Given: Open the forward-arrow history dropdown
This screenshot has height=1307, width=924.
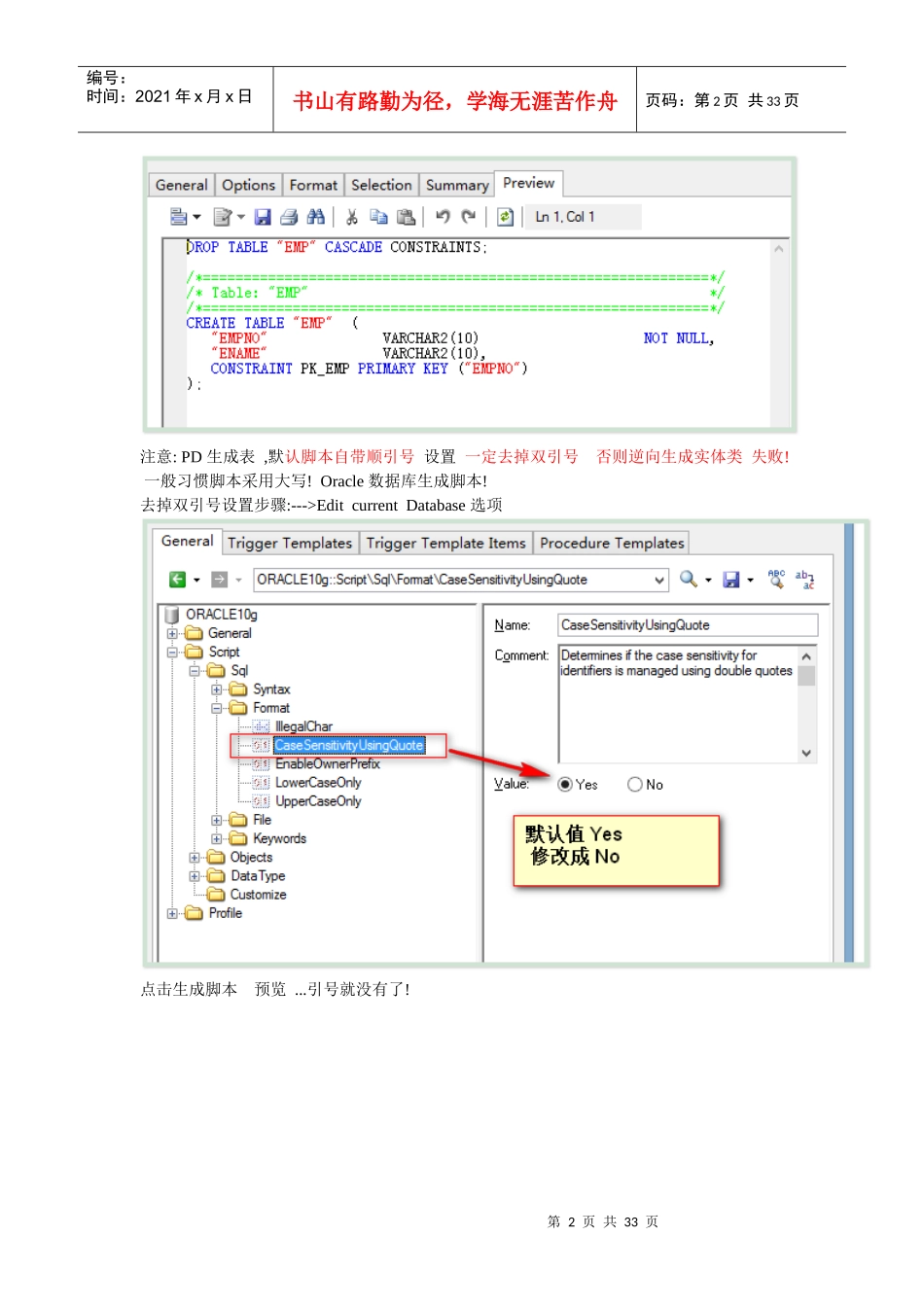Looking at the screenshot, I should pyautogui.click(x=238, y=581).
